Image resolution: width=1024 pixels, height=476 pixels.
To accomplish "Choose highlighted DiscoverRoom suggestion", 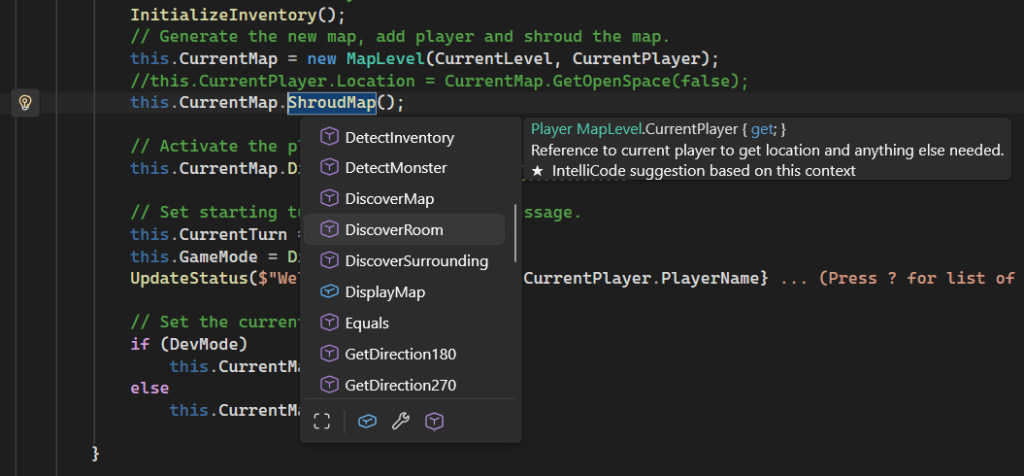I will 404,230.
